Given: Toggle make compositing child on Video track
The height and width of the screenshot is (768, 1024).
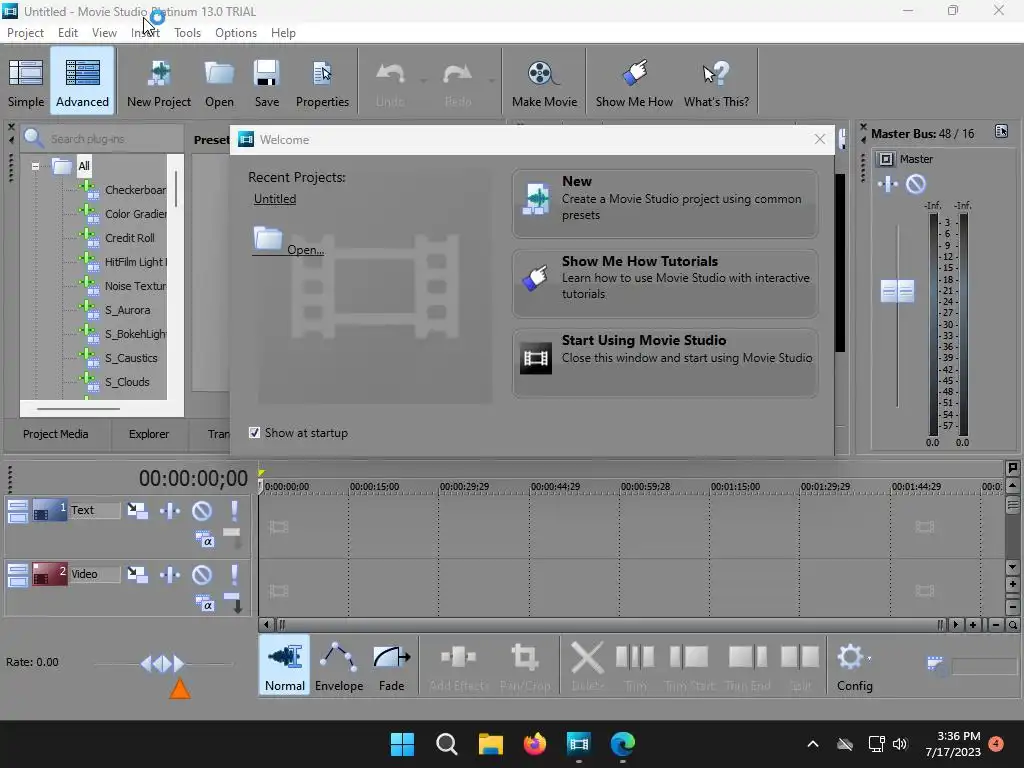Looking at the screenshot, I should tap(232, 602).
